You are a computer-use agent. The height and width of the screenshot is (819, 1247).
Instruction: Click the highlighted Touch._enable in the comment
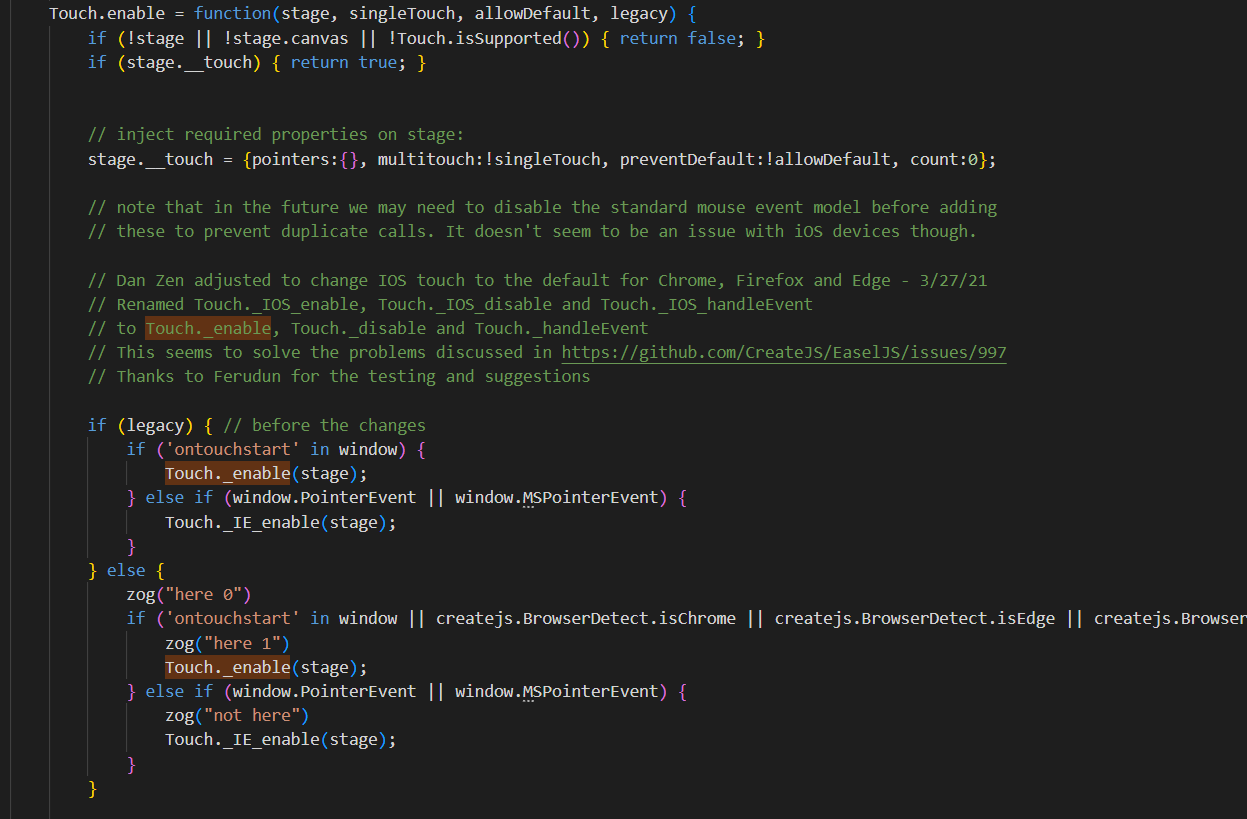coord(208,328)
